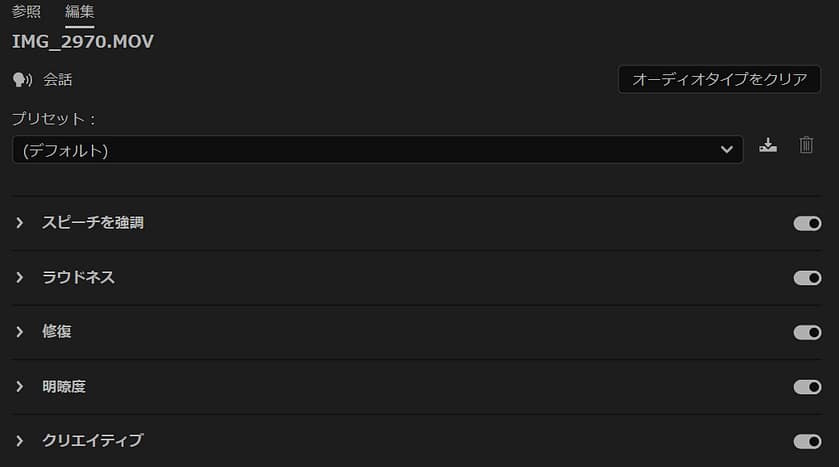The image size is (839, 467).
Task: Open the プリセット (デフォルト) dropdown
Action: (377, 150)
